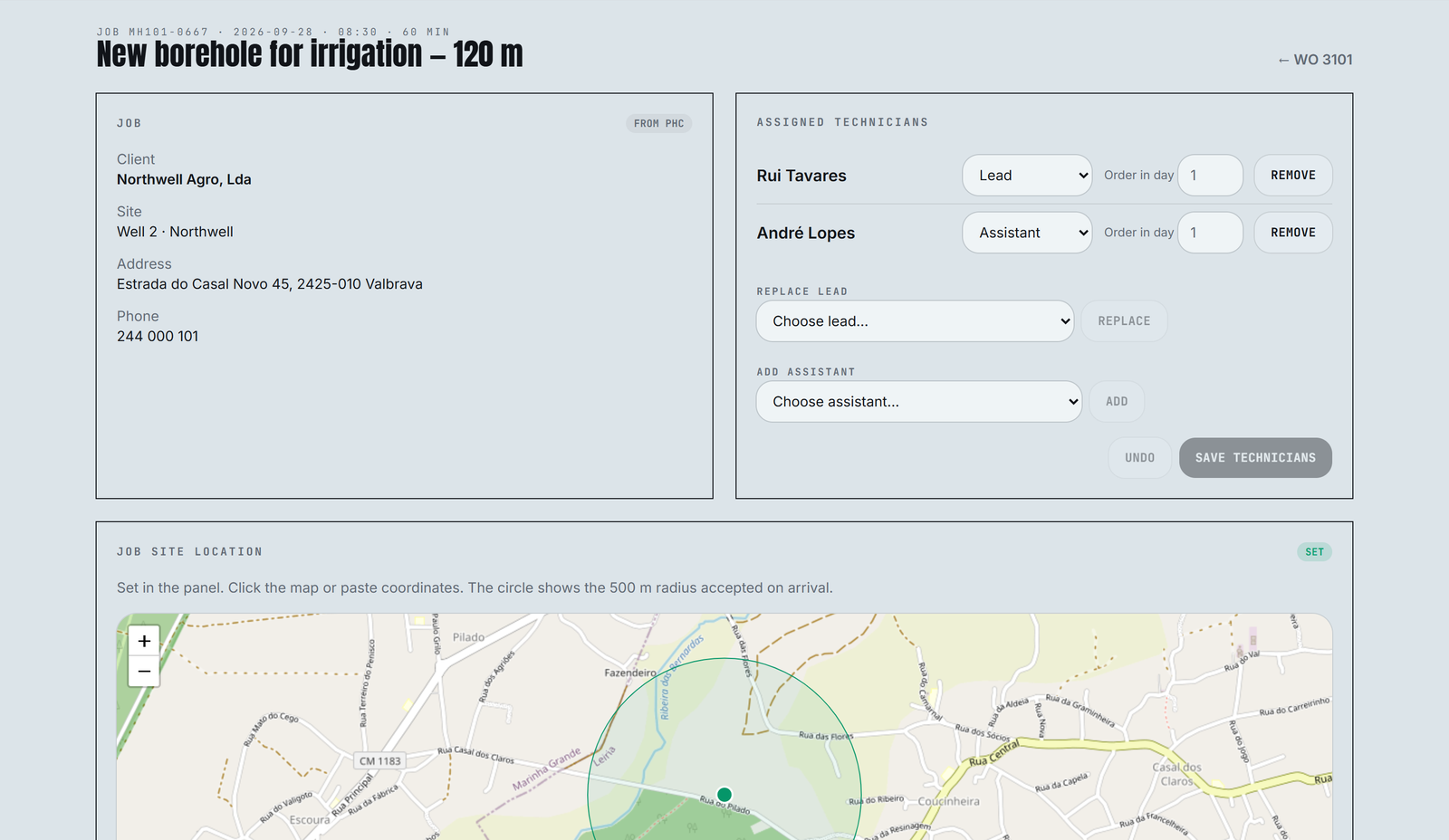Zoom in on the map
Viewport: 1449px width, 840px height.
pos(144,641)
